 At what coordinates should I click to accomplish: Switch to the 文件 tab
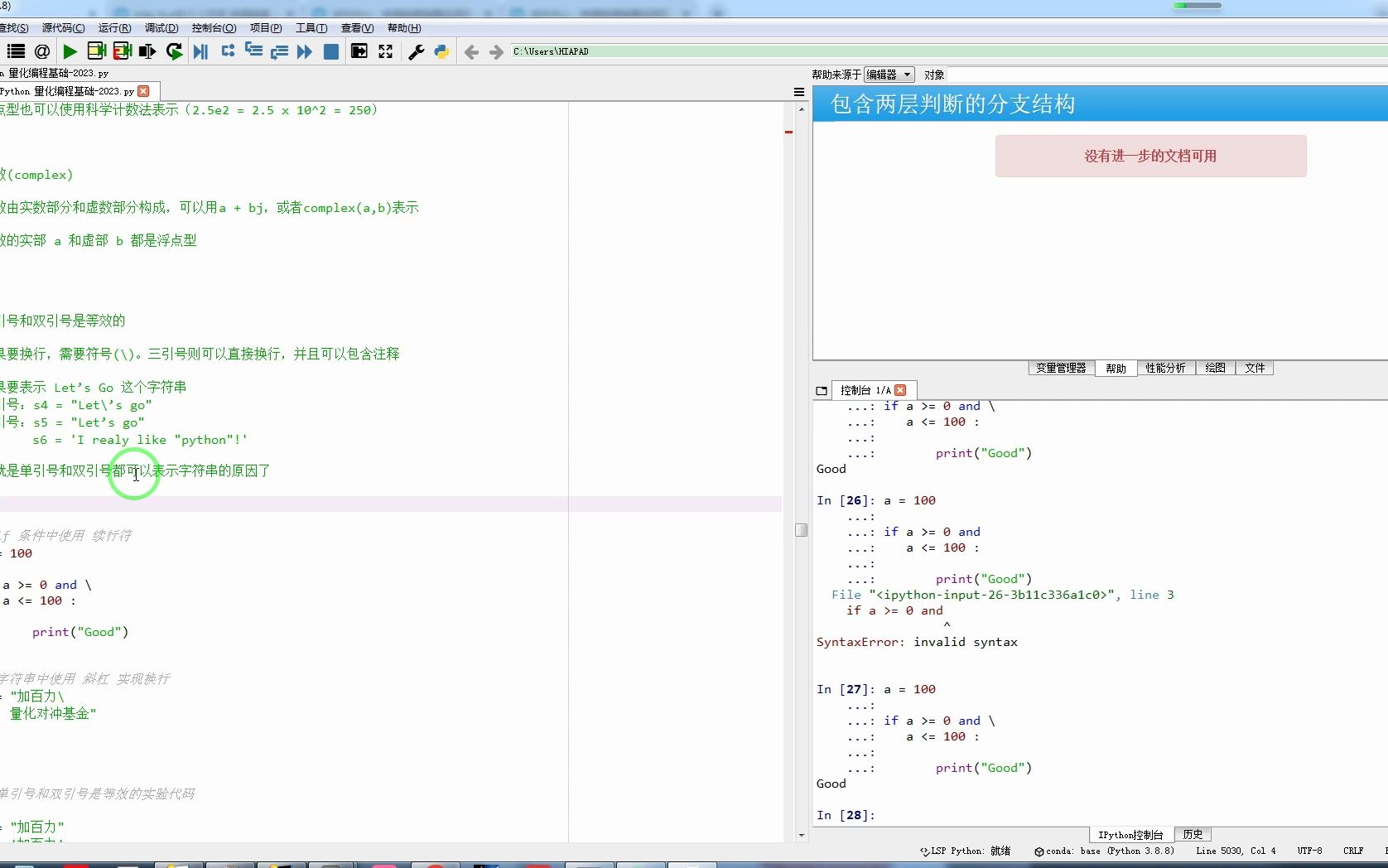point(1255,368)
